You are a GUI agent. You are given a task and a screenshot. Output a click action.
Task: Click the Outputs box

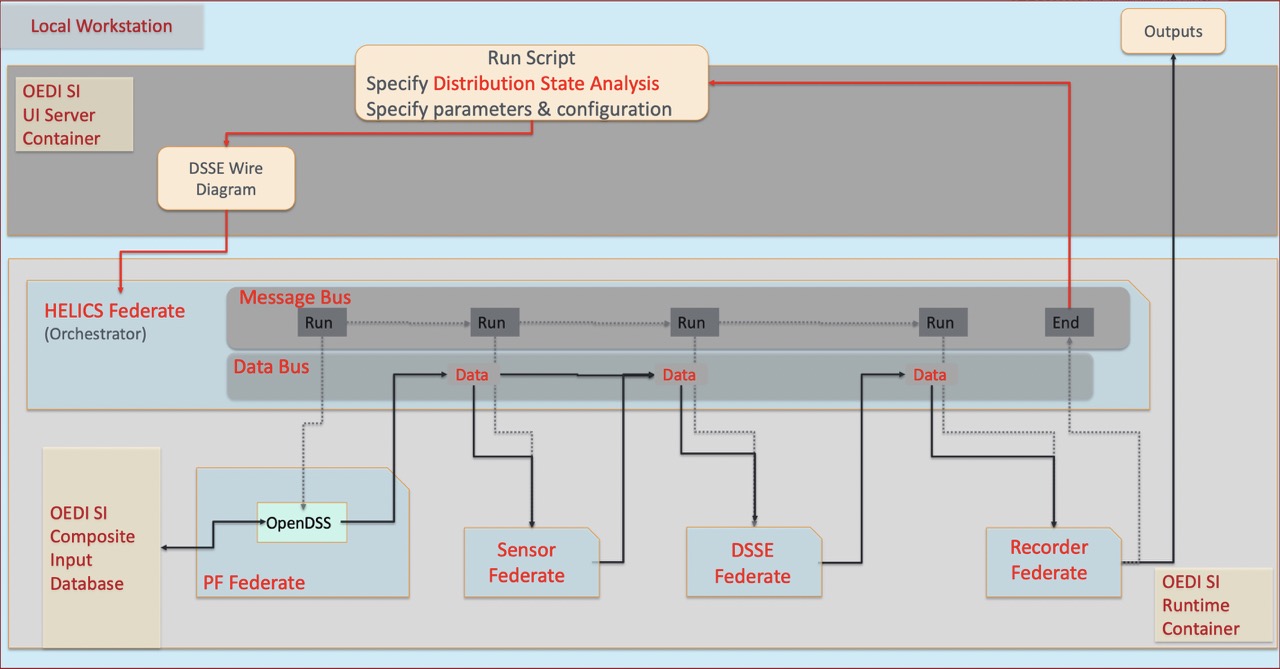(1173, 32)
